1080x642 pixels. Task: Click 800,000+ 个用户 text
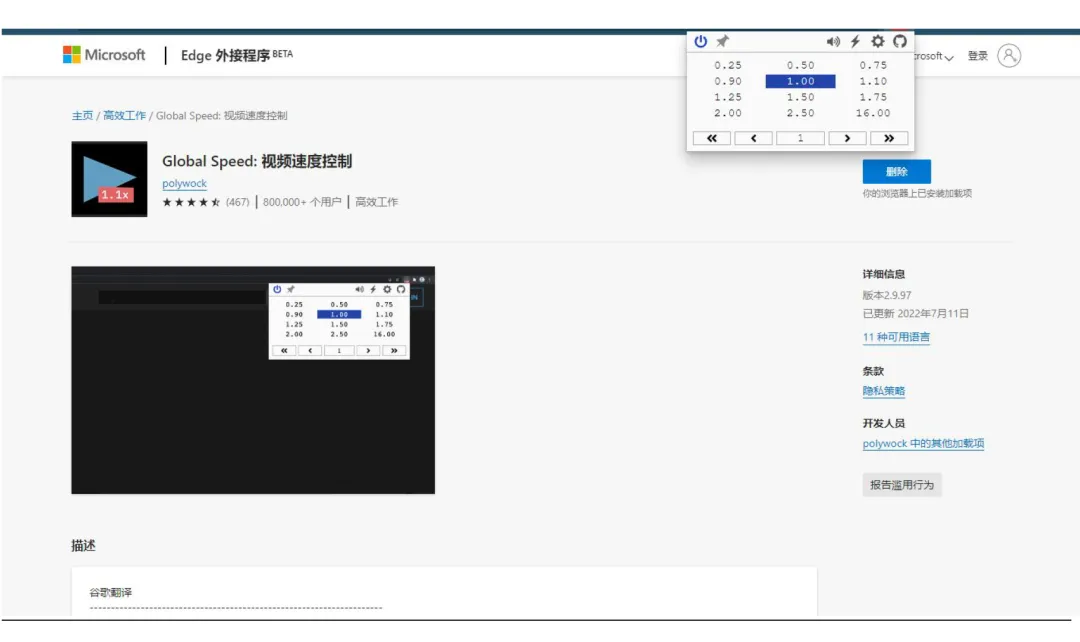tap(302, 202)
